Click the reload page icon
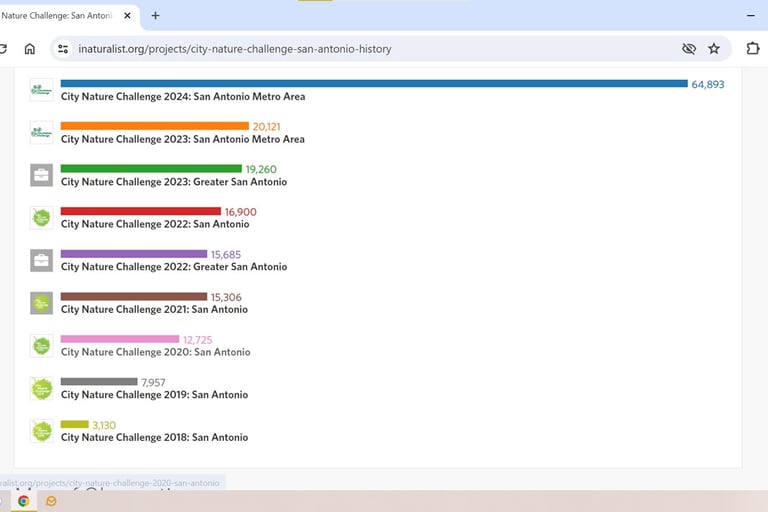 coord(3,49)
